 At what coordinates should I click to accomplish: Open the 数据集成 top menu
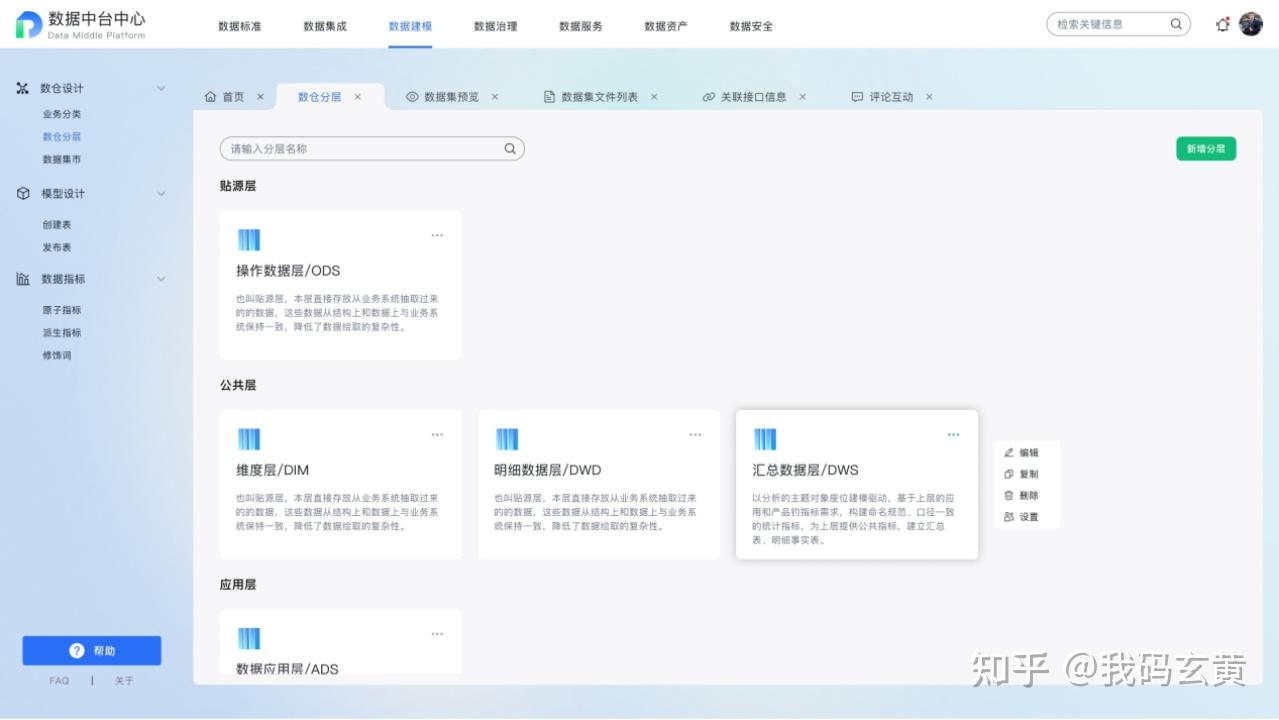(325, 26)
